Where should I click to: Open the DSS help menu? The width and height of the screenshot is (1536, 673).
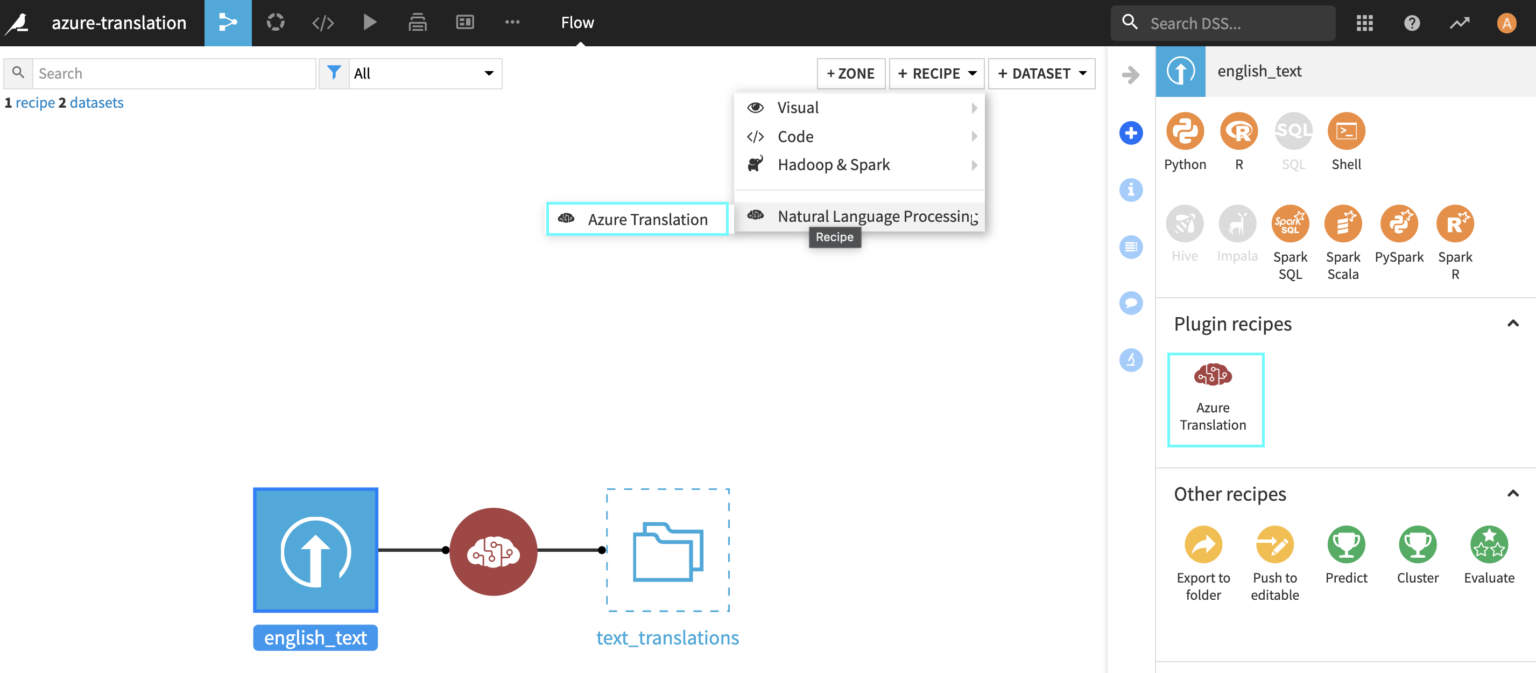(x=1411, y=22)
